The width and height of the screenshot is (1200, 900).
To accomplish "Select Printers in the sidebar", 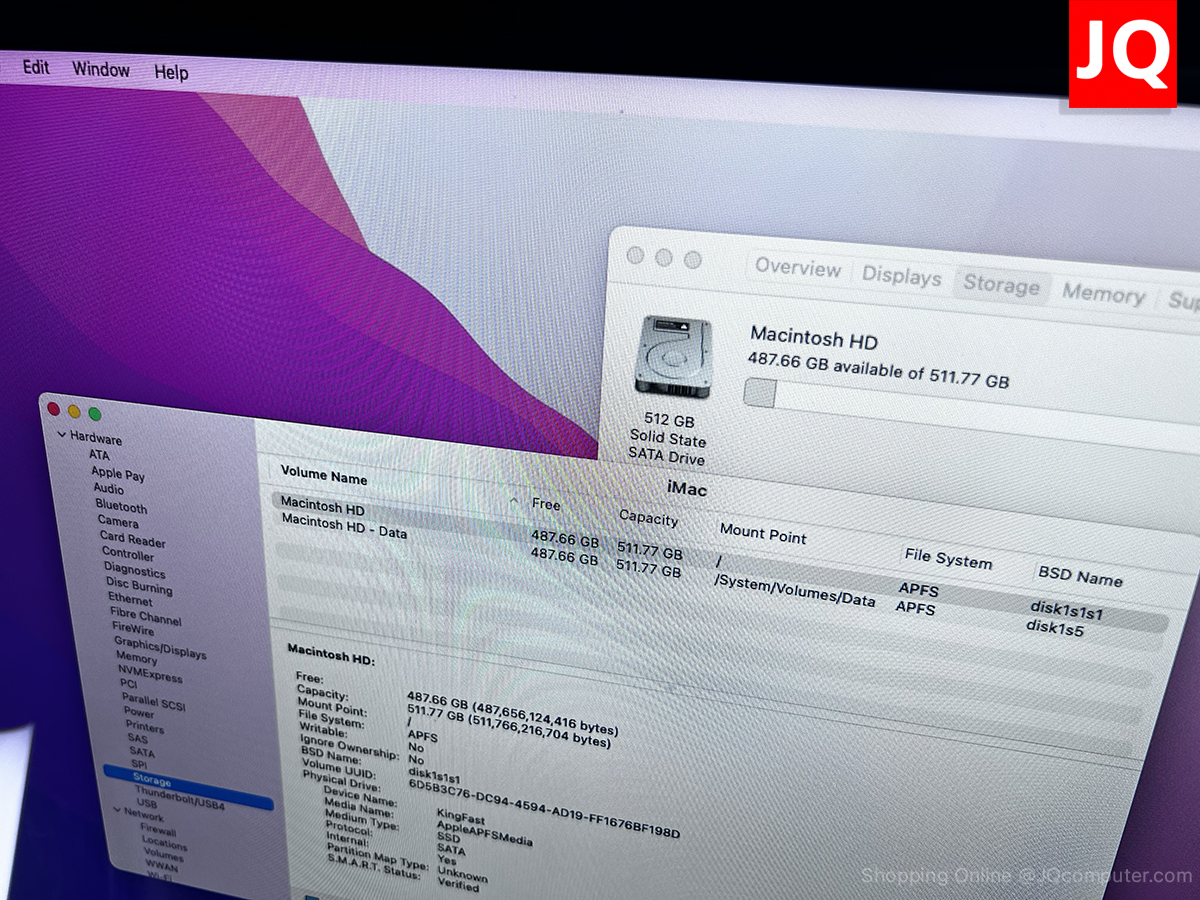I will (x=145, y=726).
